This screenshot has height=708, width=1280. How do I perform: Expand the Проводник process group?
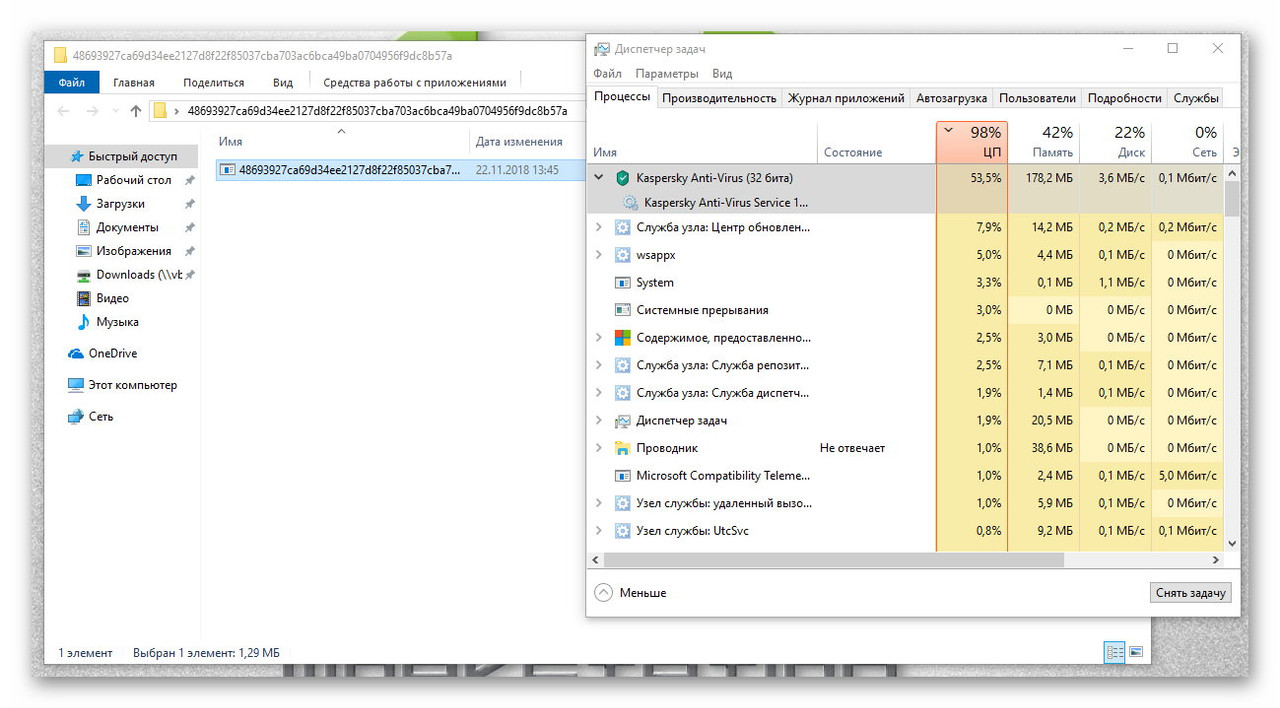[x=599, y=448]
